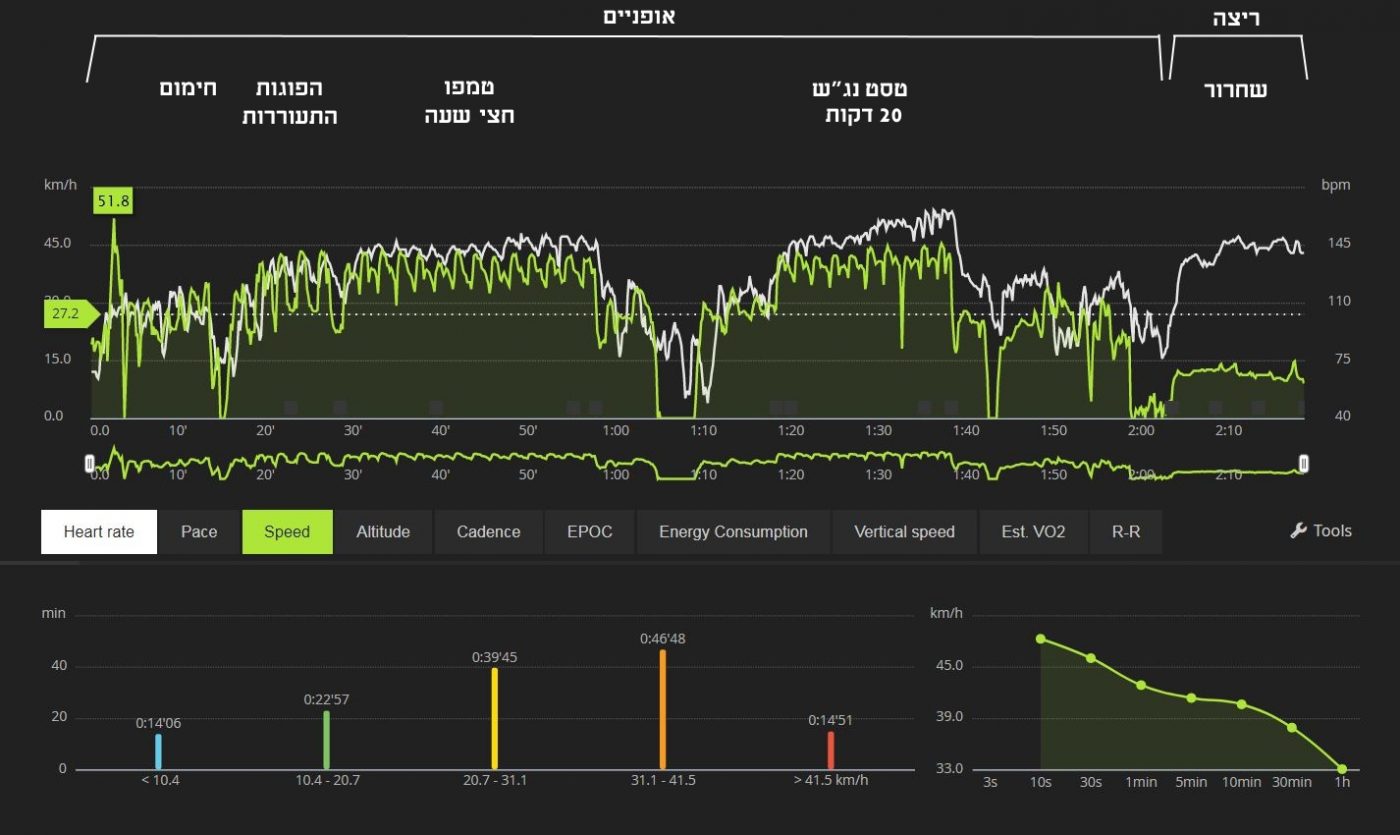This screenshot has height=835, width=1400.
Task: Click the blue bar for under 10.4 km/h
Action: click(158, 751)
